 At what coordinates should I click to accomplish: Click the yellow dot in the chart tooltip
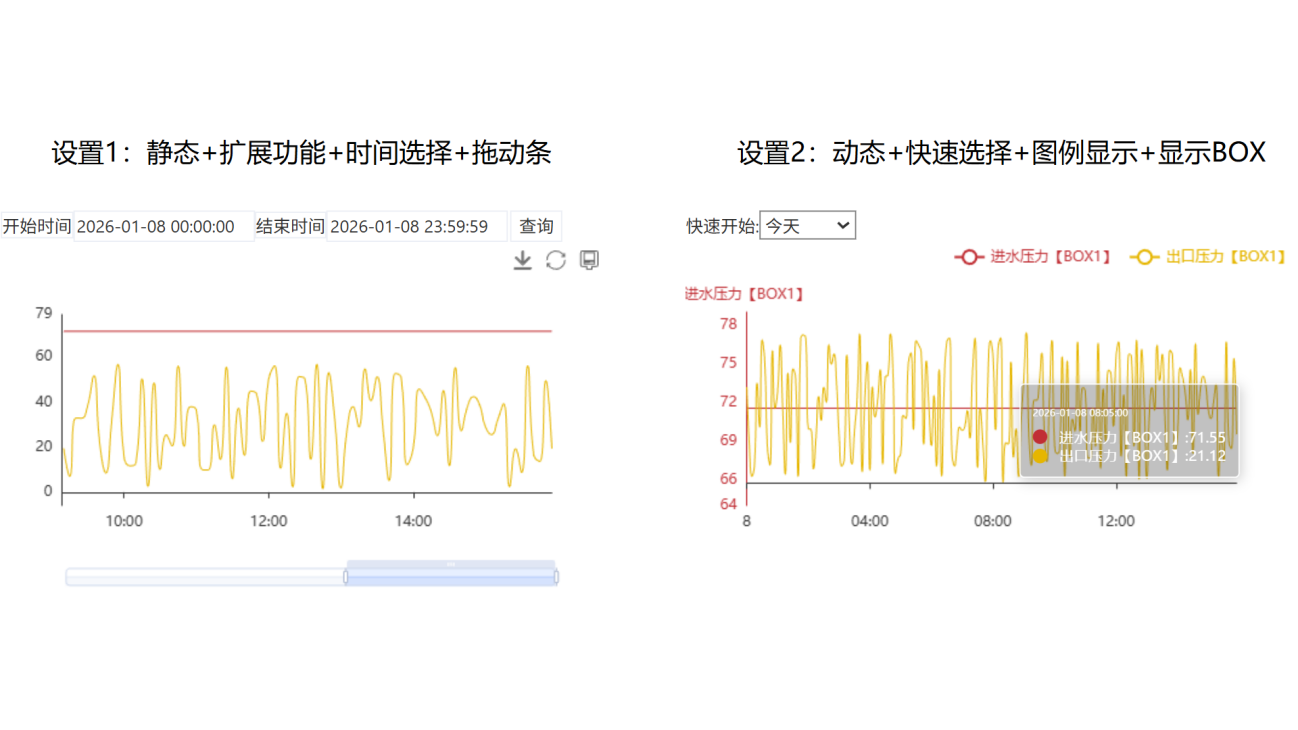tap(1040, 456)
